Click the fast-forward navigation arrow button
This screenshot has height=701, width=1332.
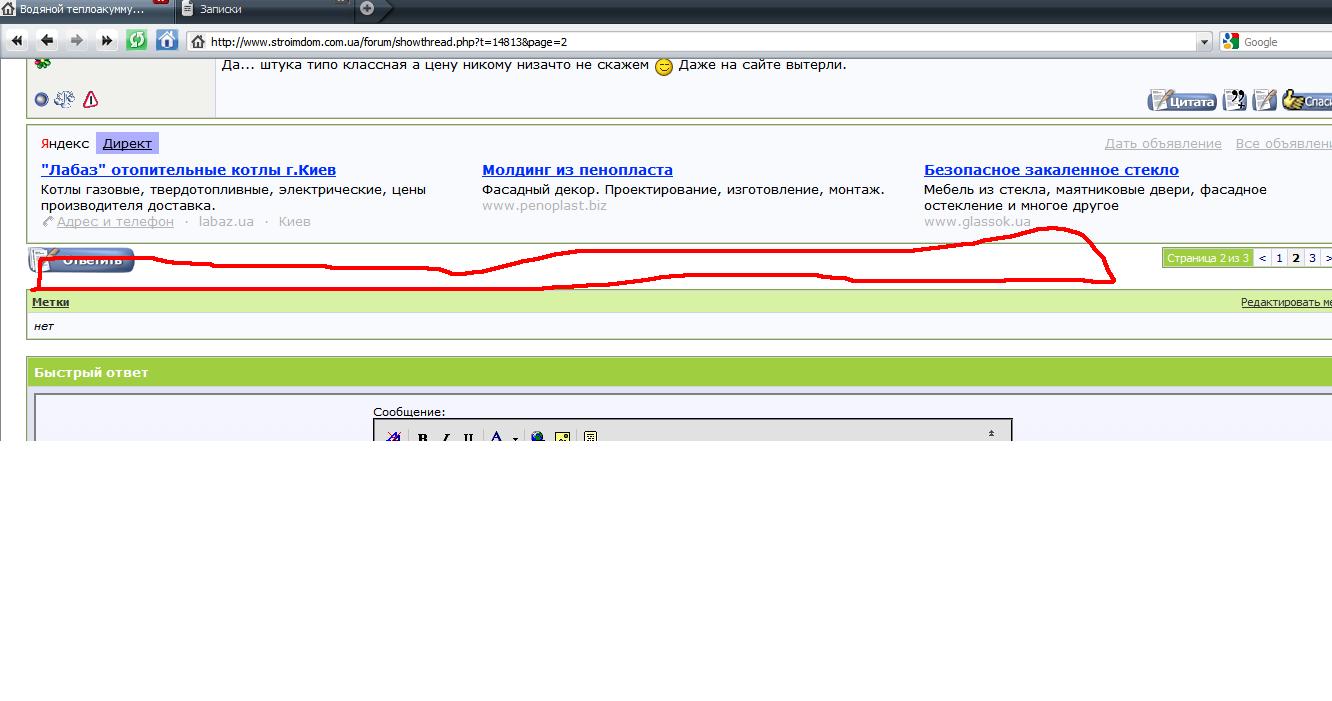pos(107,41)
